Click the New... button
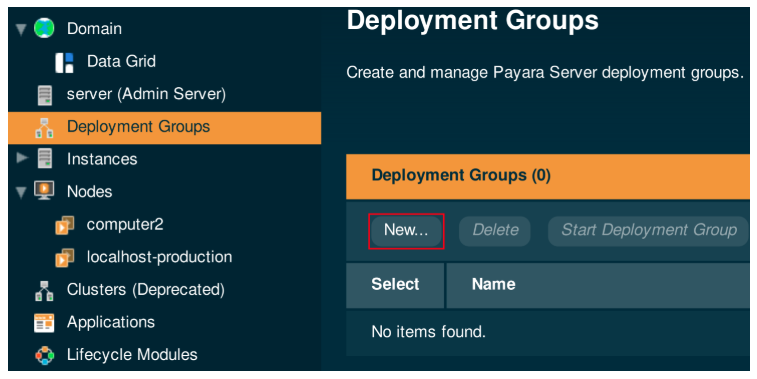Screen dimensions: 757x379 [x=406, y=231]
